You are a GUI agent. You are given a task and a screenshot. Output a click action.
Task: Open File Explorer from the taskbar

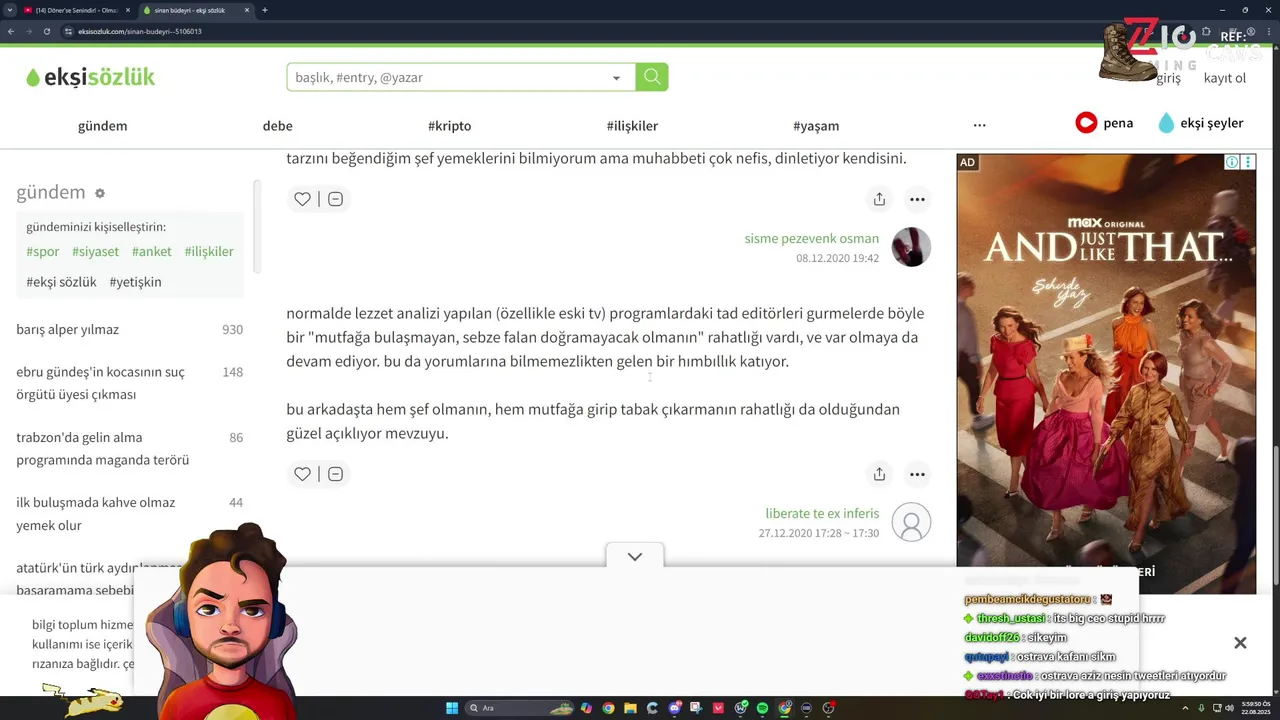630,708
